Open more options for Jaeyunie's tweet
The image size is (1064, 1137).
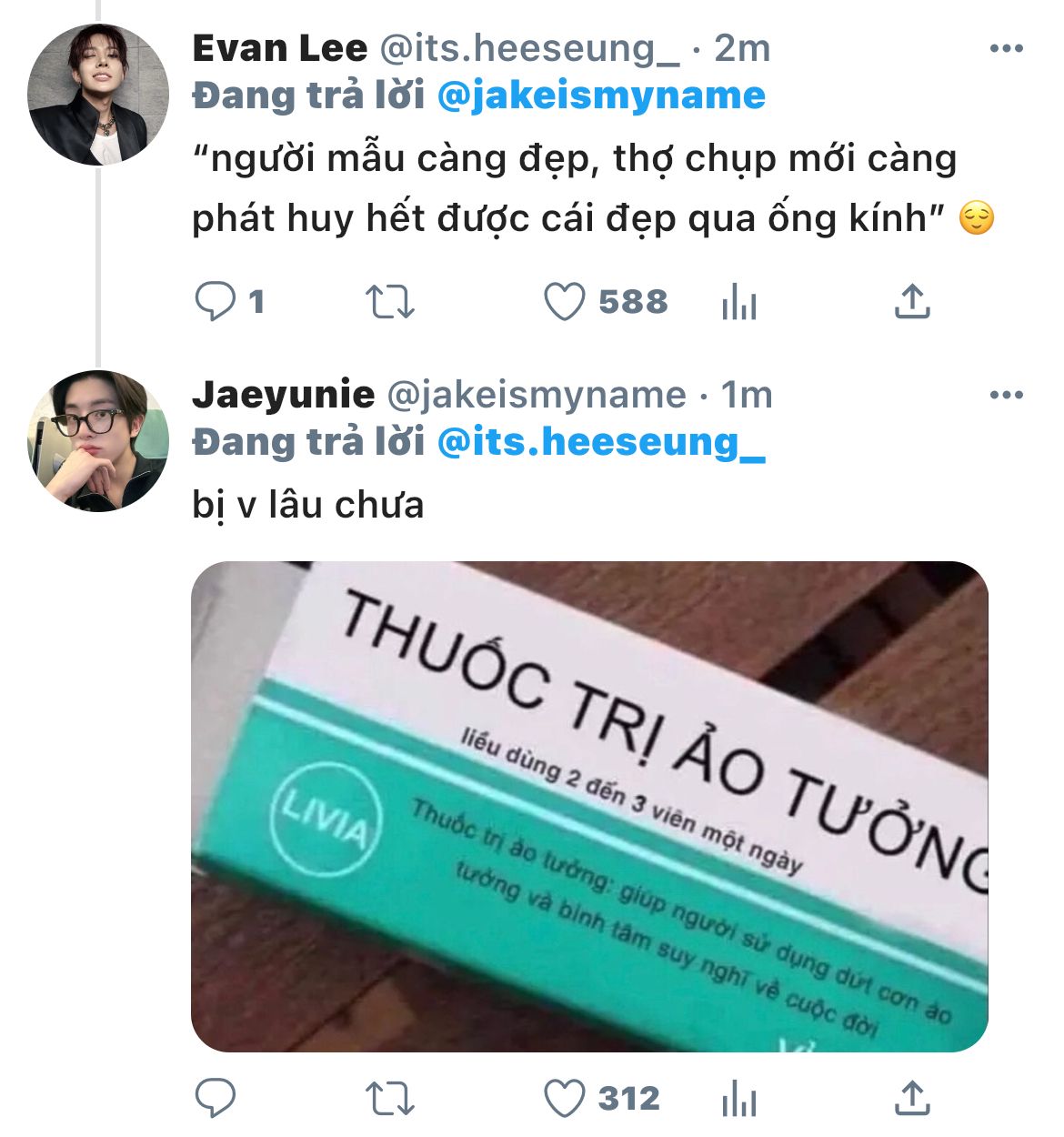[1007, 395]
